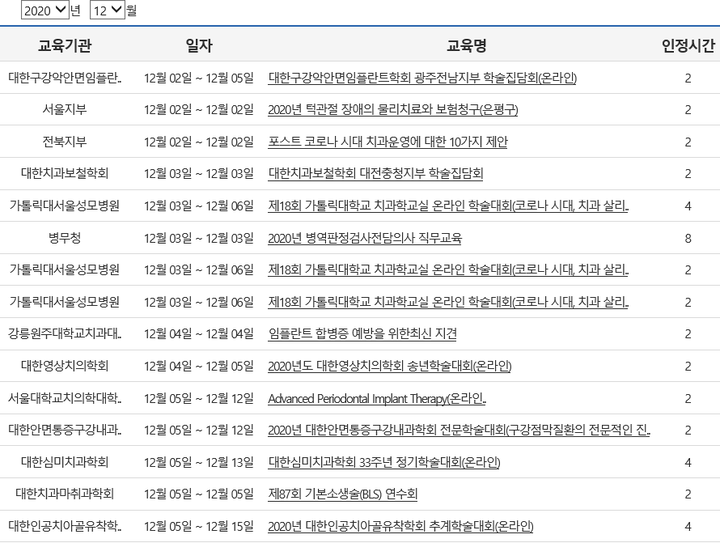Open 대한심미치과학회 33주년 정기학술대회 link
720x543 pixels.
384,462
